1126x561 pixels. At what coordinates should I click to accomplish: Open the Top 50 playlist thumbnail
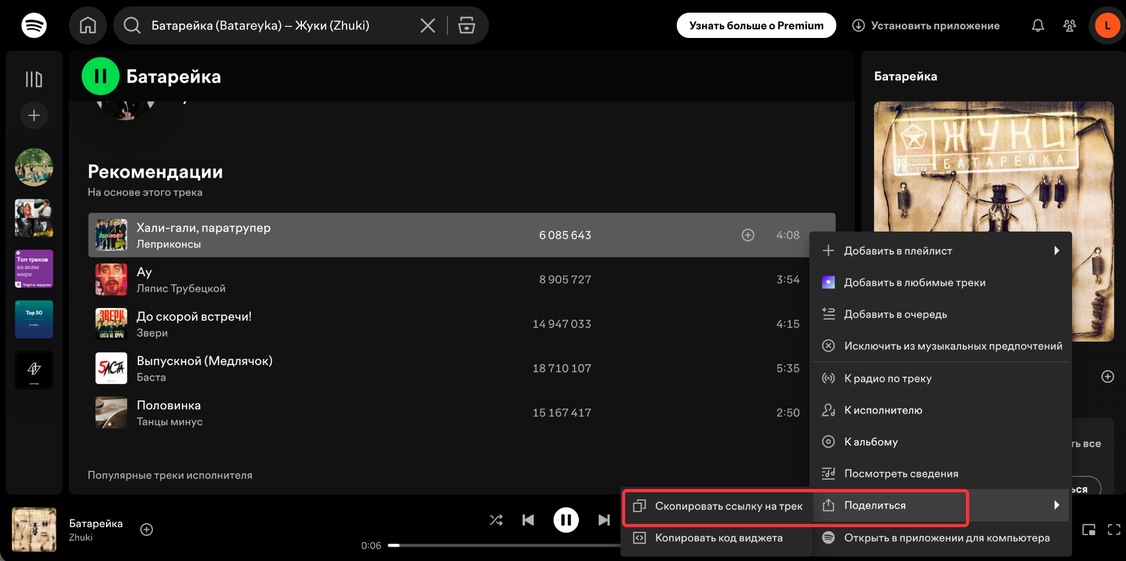(34, 320)
